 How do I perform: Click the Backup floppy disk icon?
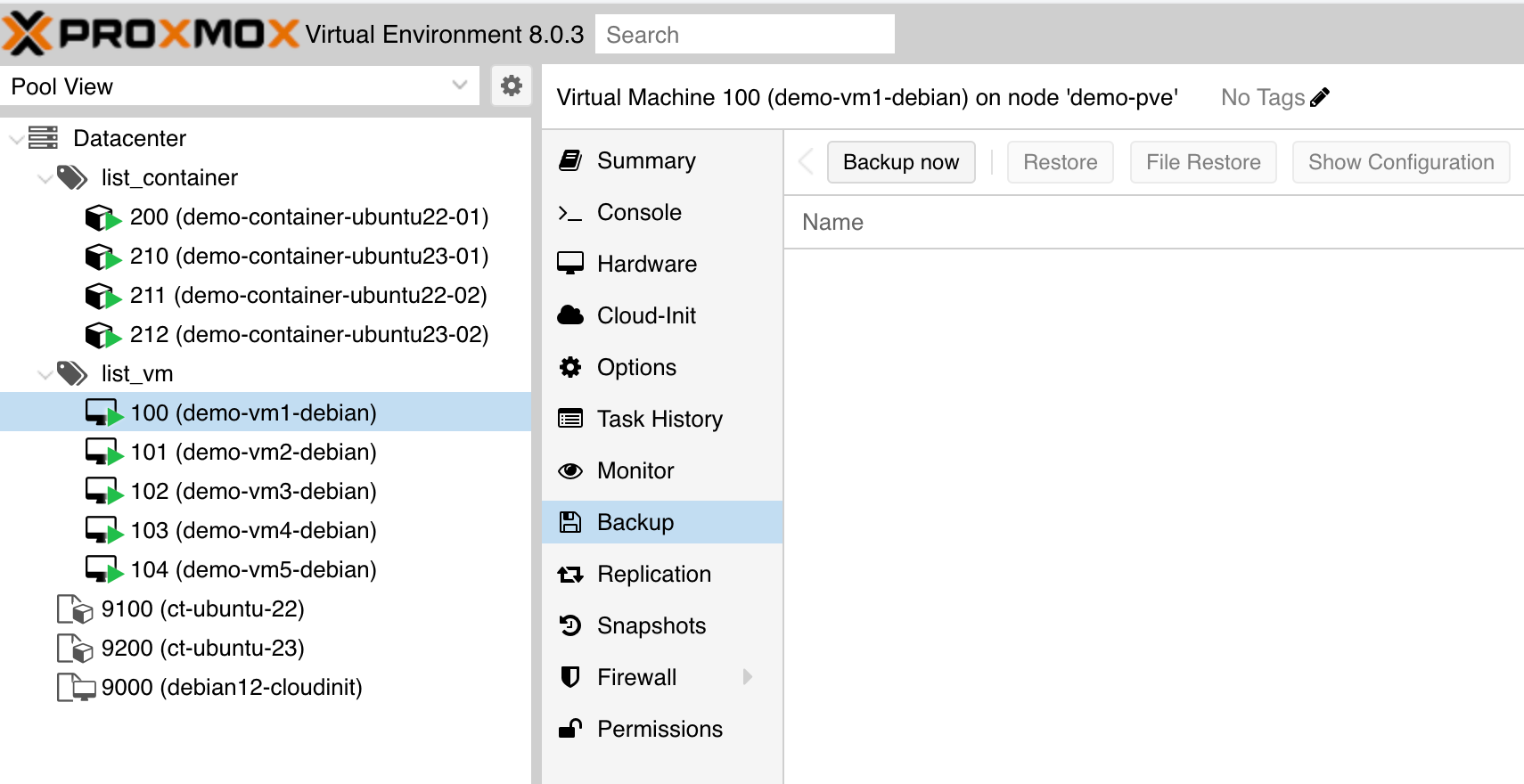pos(570,522)
